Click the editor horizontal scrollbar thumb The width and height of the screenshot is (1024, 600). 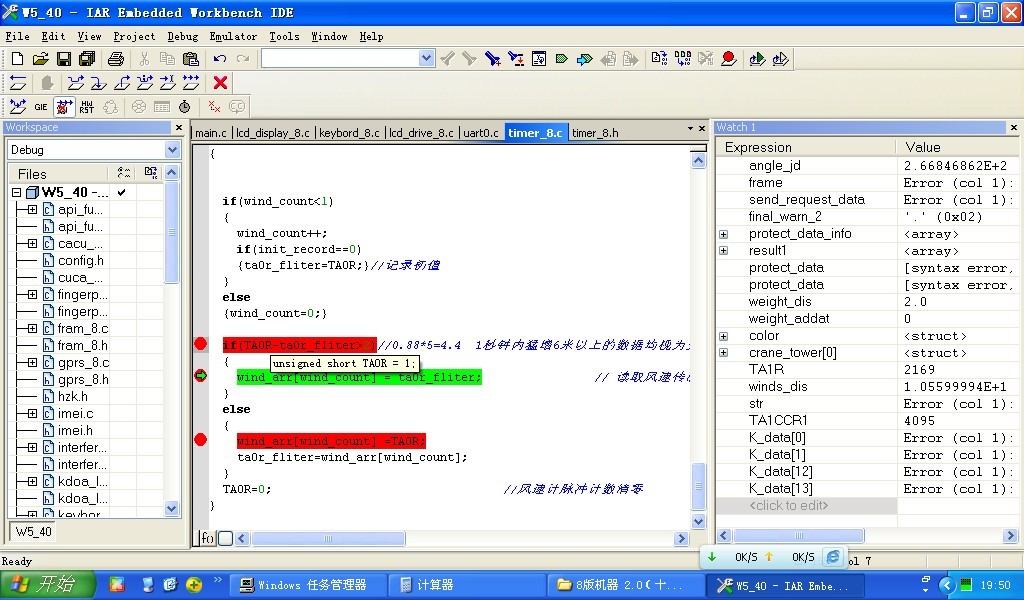(328, 539)
